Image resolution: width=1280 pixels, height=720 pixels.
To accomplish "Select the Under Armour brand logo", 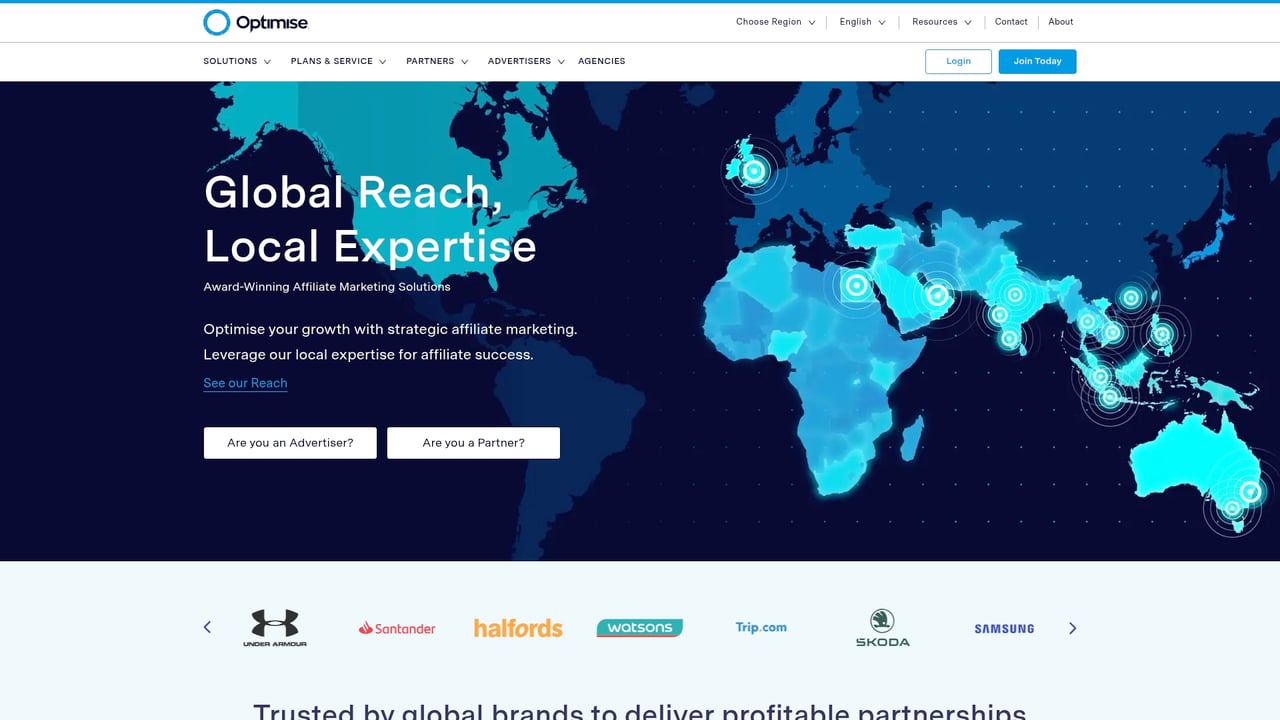I will (275, 628).
